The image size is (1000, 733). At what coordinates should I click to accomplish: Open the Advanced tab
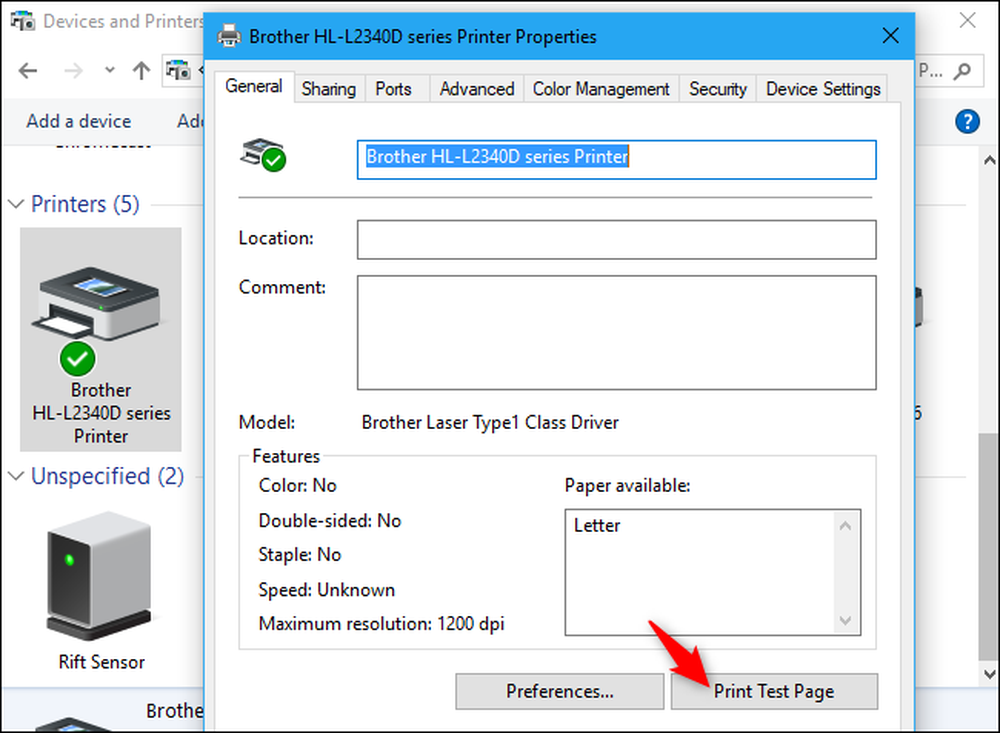point(477,89)
